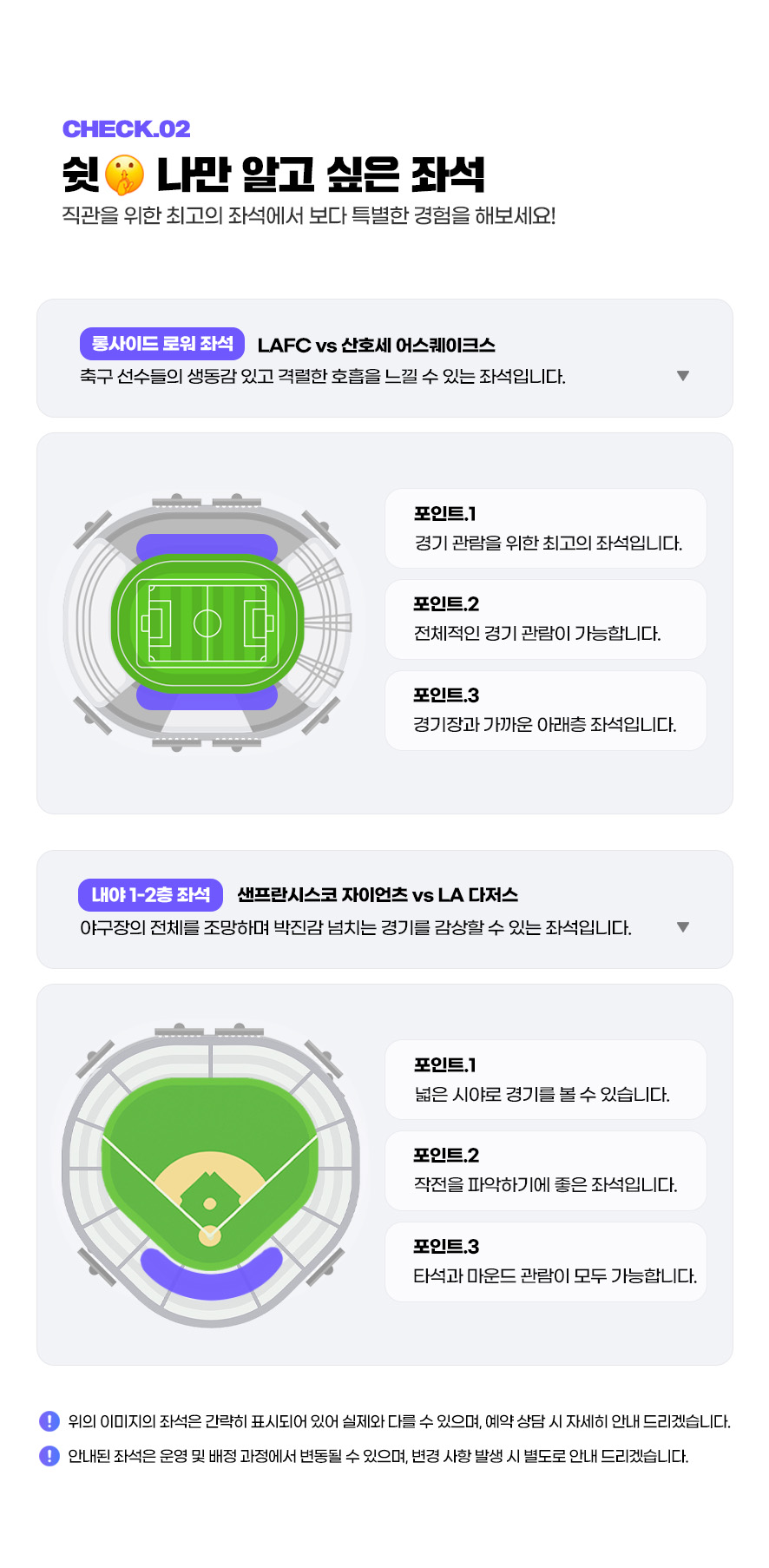The height and width of the screenshot is (1568, 769).
Task: Select the 내야 1-2층 좌석 badge
Action: tap(151, 895)
